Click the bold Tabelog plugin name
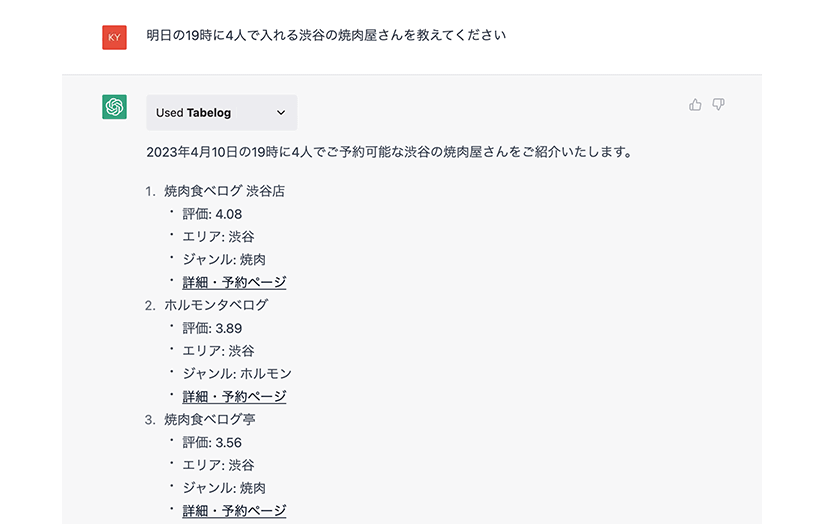This screenshot has width=829, height=524. pos(209,113)
